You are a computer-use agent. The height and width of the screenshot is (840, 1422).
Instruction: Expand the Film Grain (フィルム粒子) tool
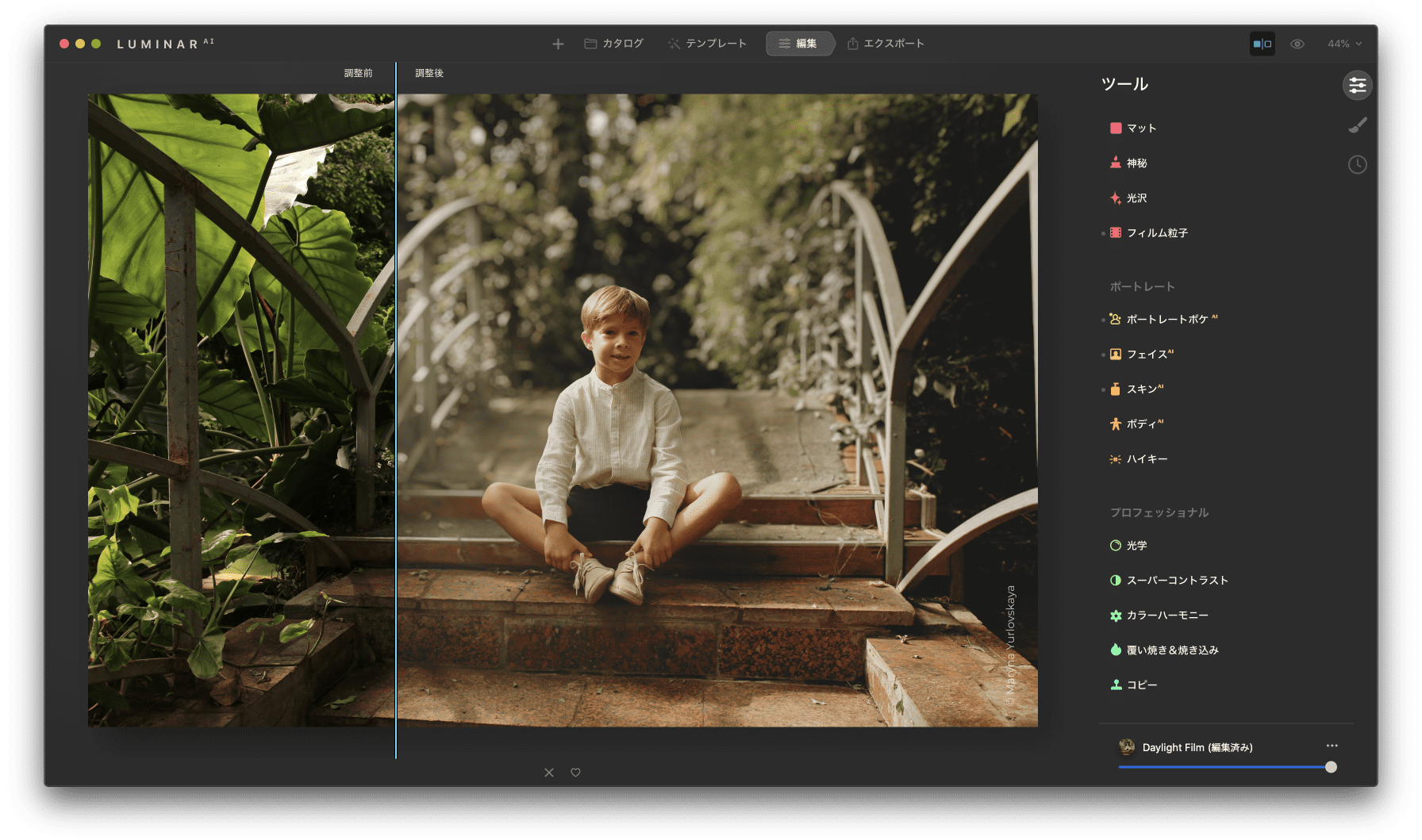(1156, 233)
